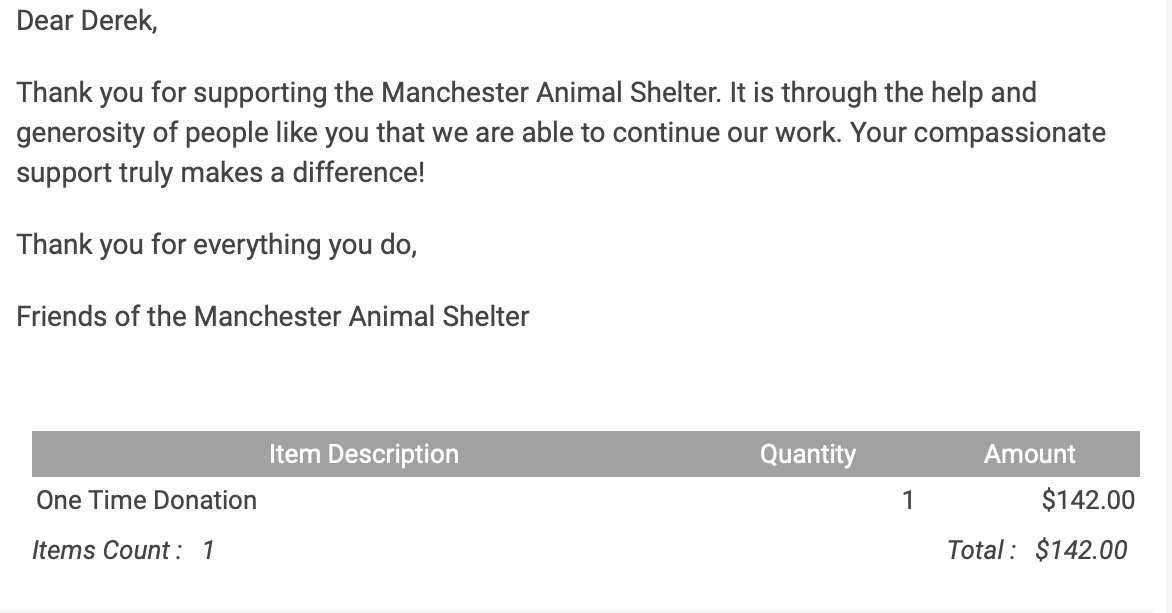Click the phrase "support truly makes a difference!"
1172x613 pixels.
tap(220, 173)
